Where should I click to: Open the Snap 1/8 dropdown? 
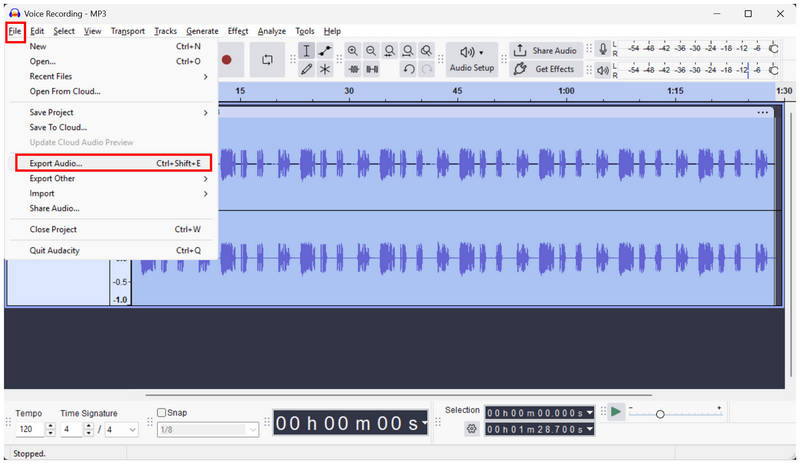click(208, 430)
